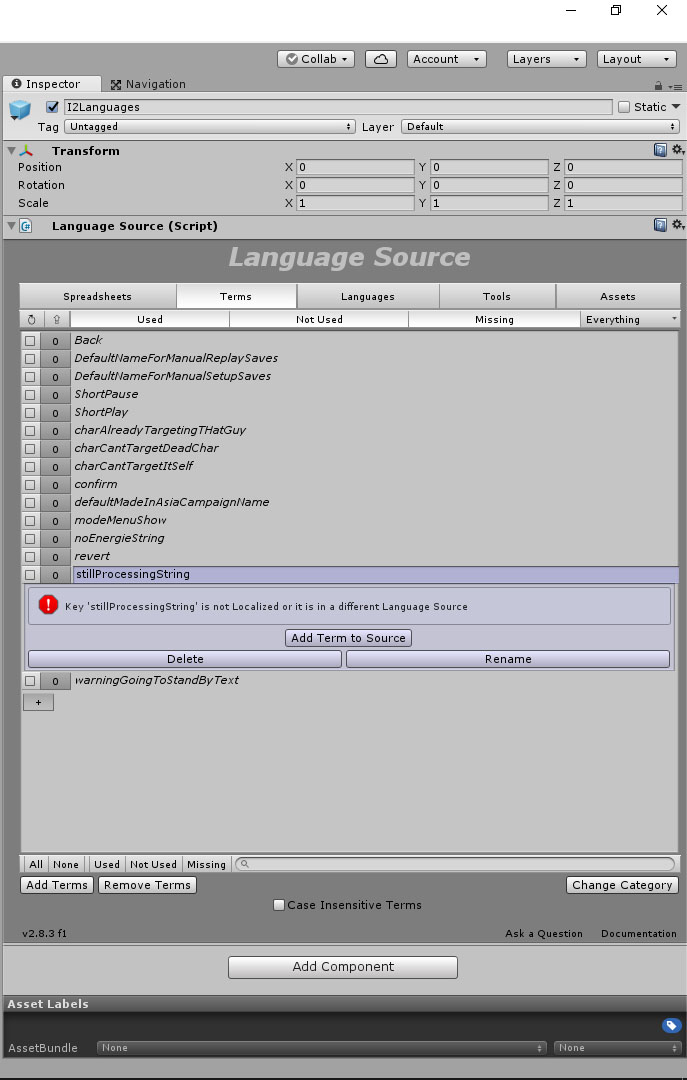
Task: Click the I2Languages GameObject cube icon
Action: [20, 111]
